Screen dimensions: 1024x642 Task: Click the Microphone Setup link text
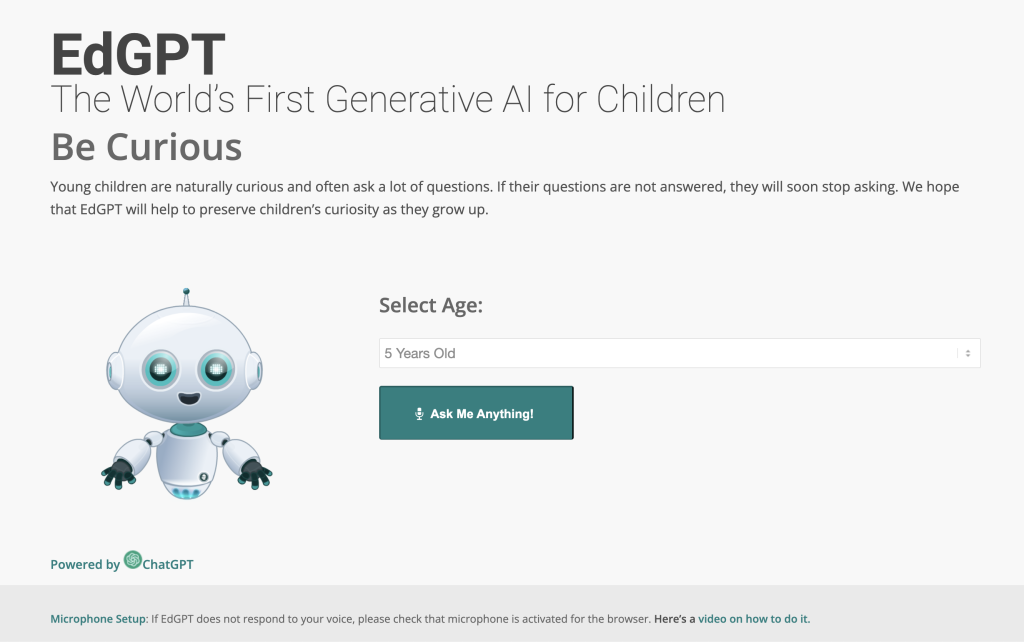point(98,618)
